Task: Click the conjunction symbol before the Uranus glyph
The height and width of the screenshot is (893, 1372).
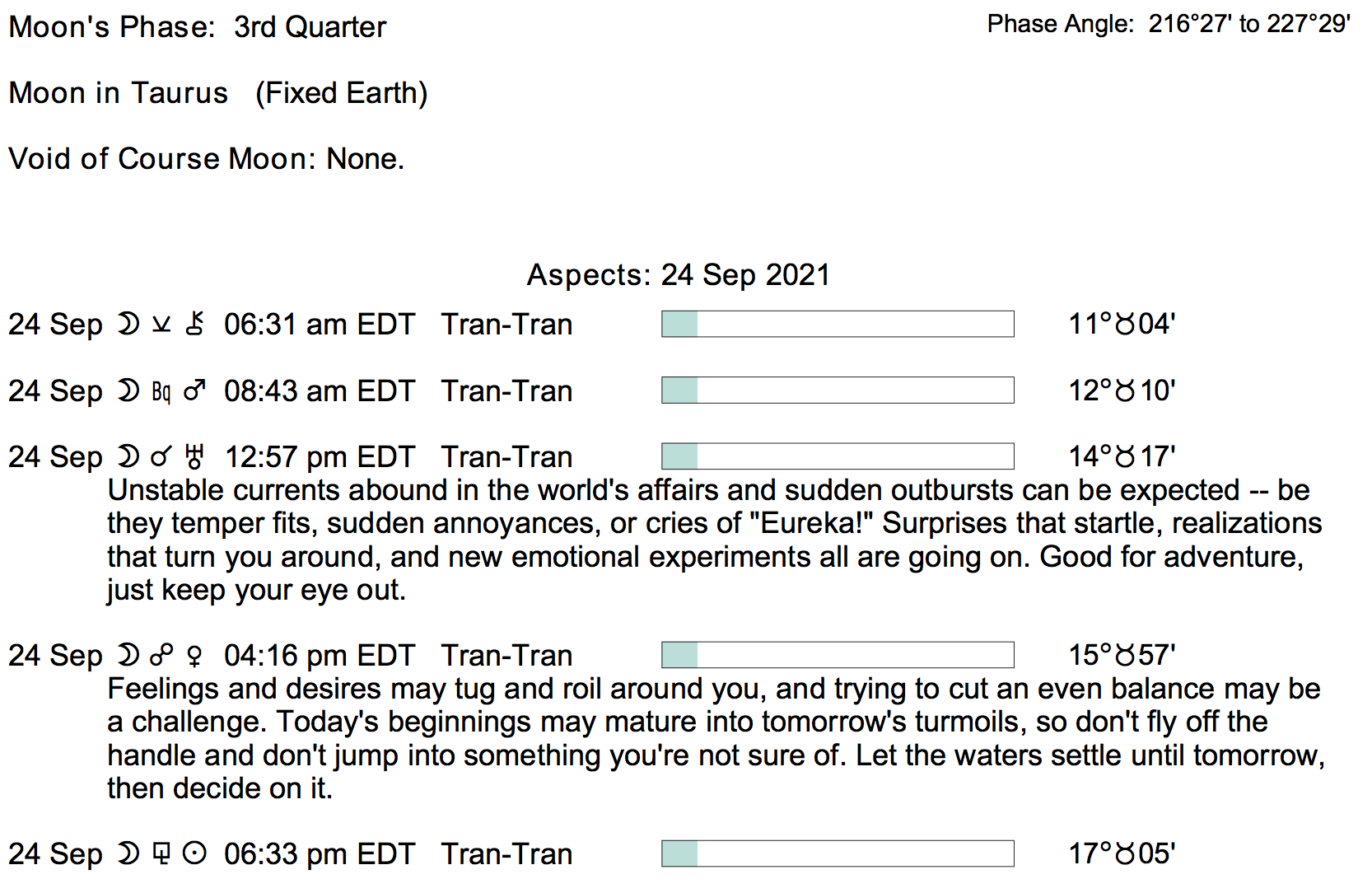Action: (x=161, y=456)
